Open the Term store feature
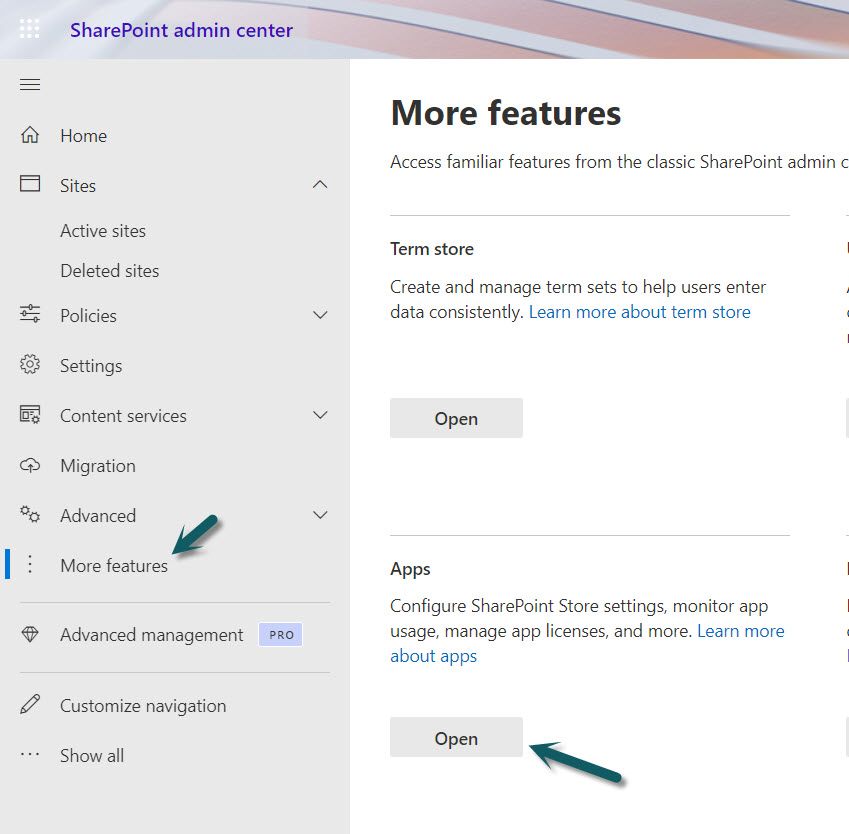The width and height of the screenshot is (849, 834). 456,419
